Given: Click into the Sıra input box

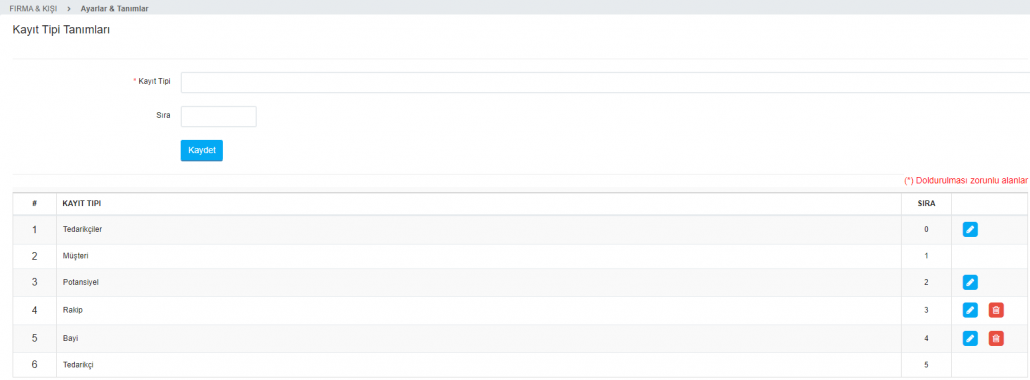Looking at the screenshot, I should [x=218, y=116].
